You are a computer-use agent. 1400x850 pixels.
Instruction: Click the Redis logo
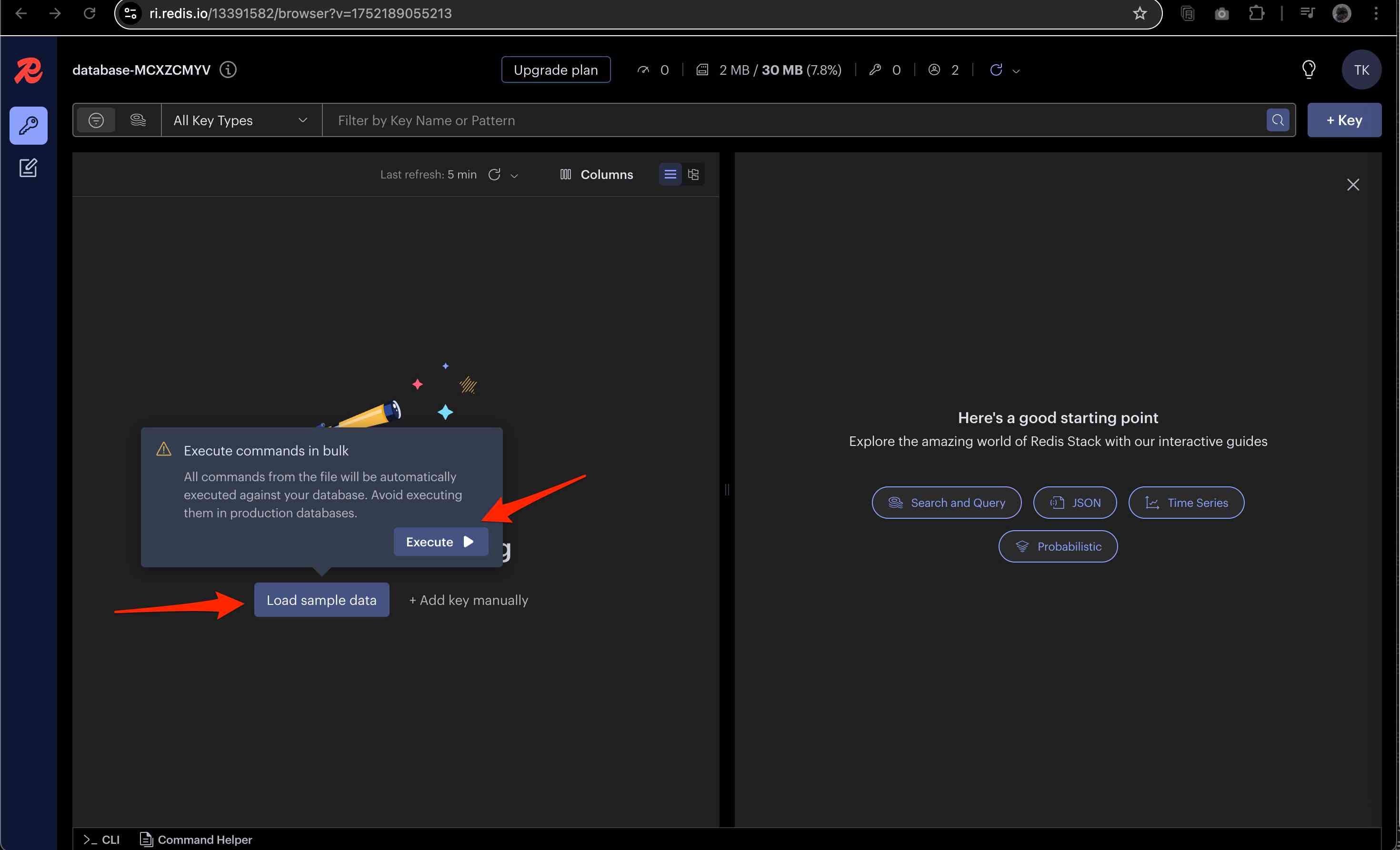(28, 71)
